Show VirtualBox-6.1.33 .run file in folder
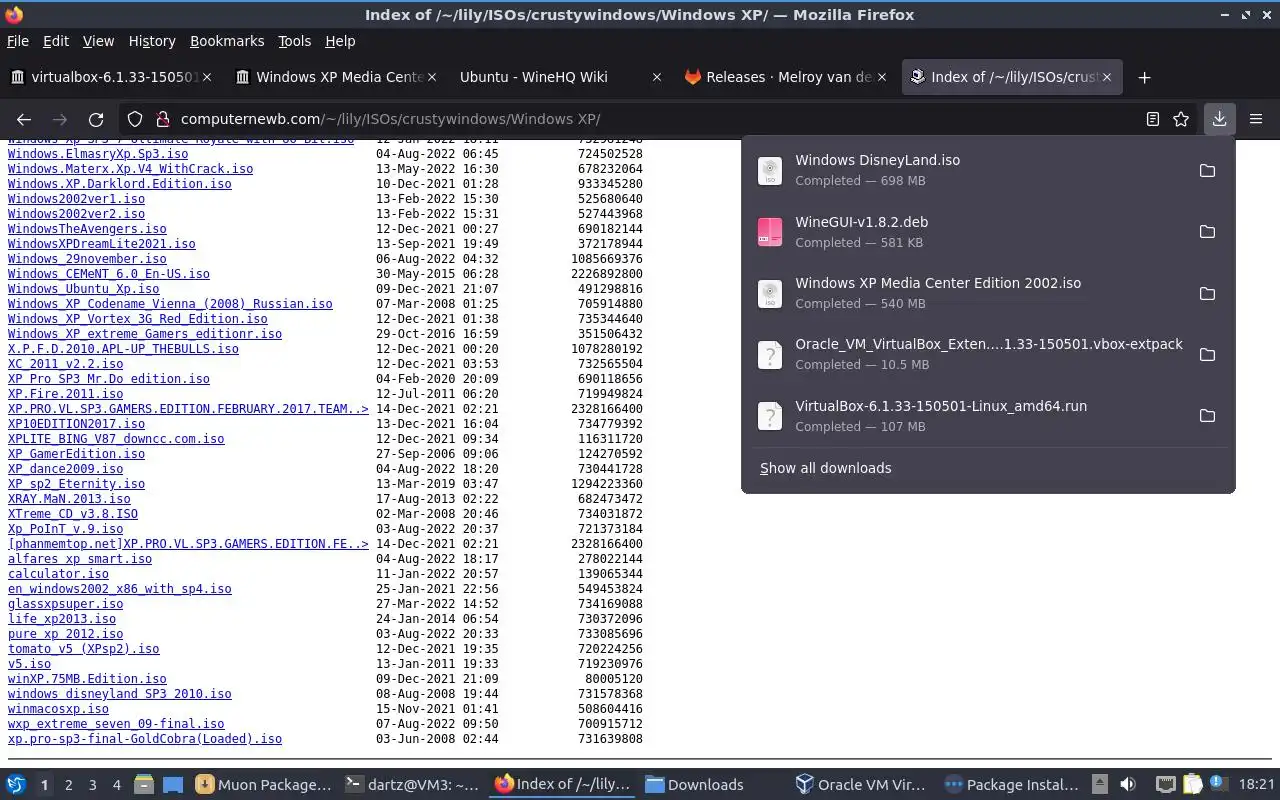This screenshot has width=1280, height=800. (x=1207, y=416)
